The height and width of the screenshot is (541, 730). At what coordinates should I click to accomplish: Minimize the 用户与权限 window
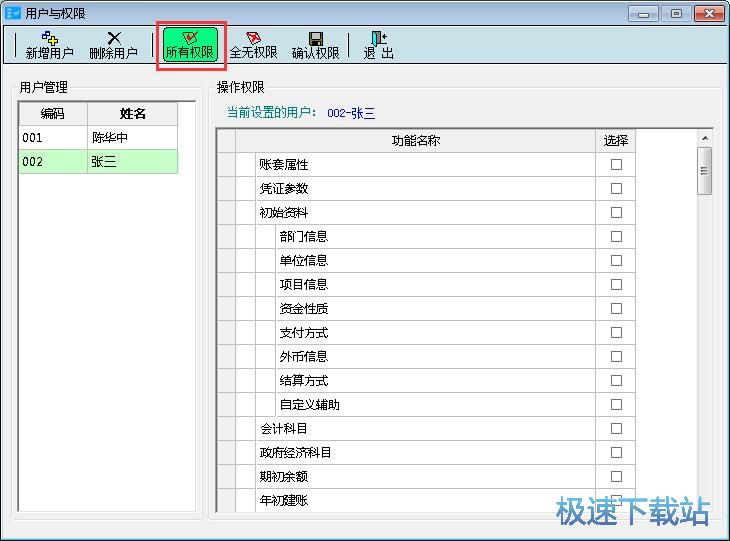click(x=643, y=14)
